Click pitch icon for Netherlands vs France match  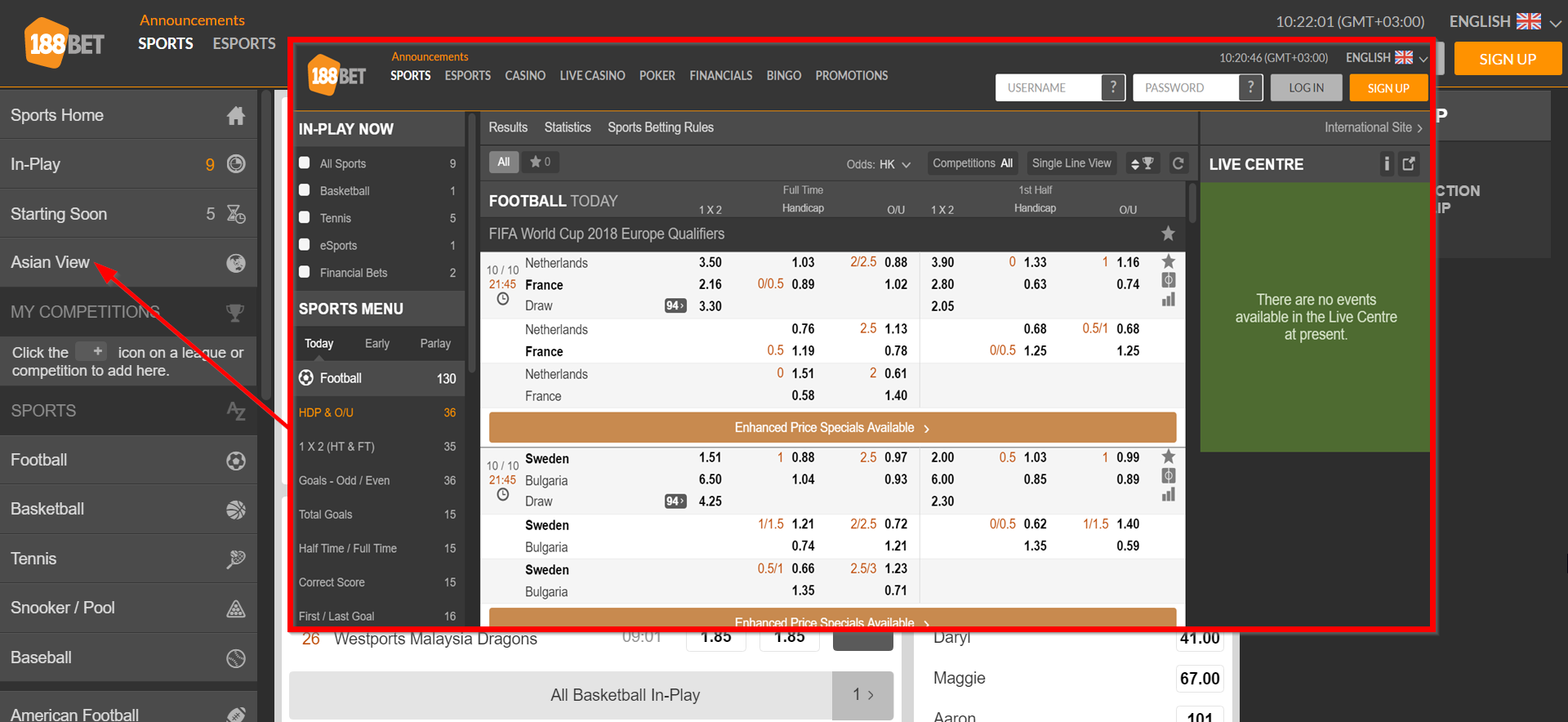1169,280
